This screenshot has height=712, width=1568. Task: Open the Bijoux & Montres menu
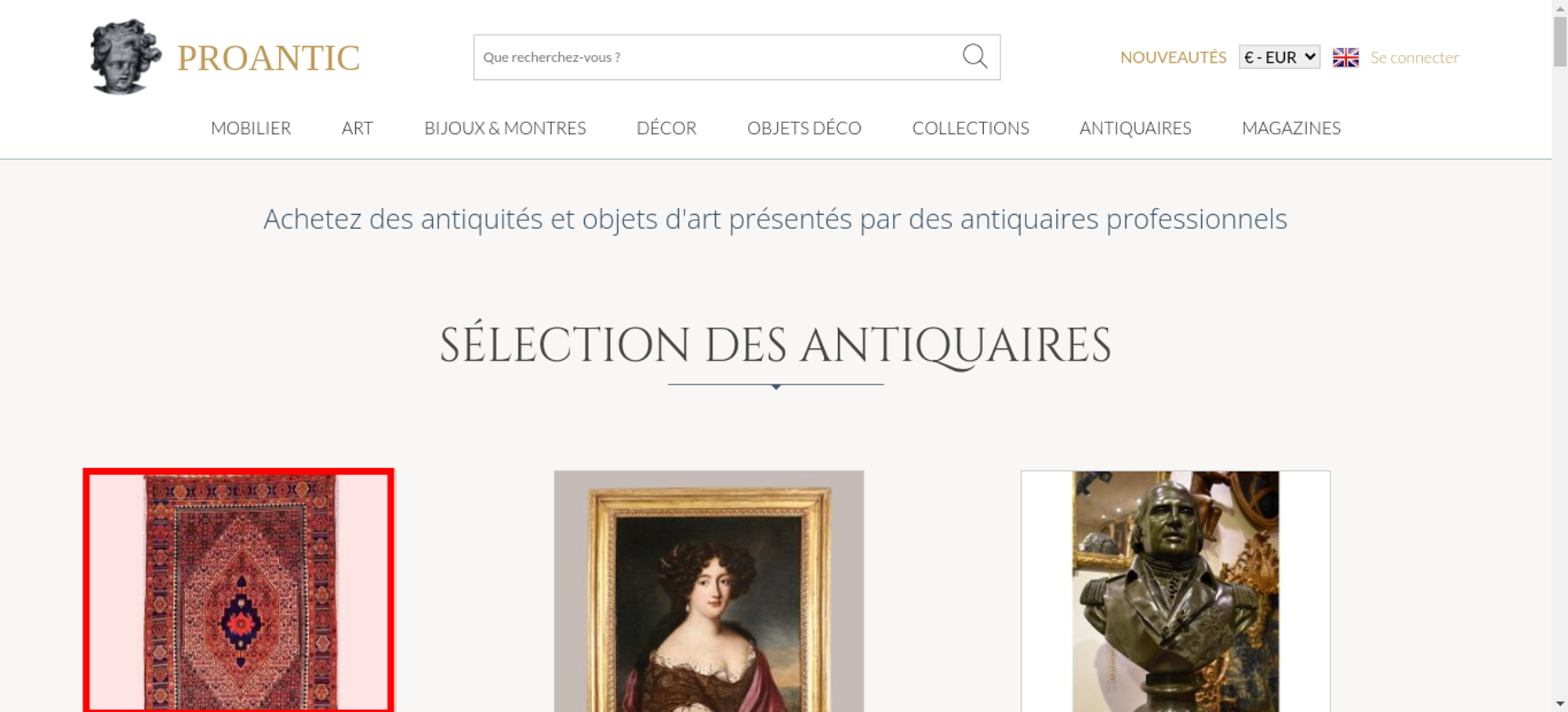505,128
